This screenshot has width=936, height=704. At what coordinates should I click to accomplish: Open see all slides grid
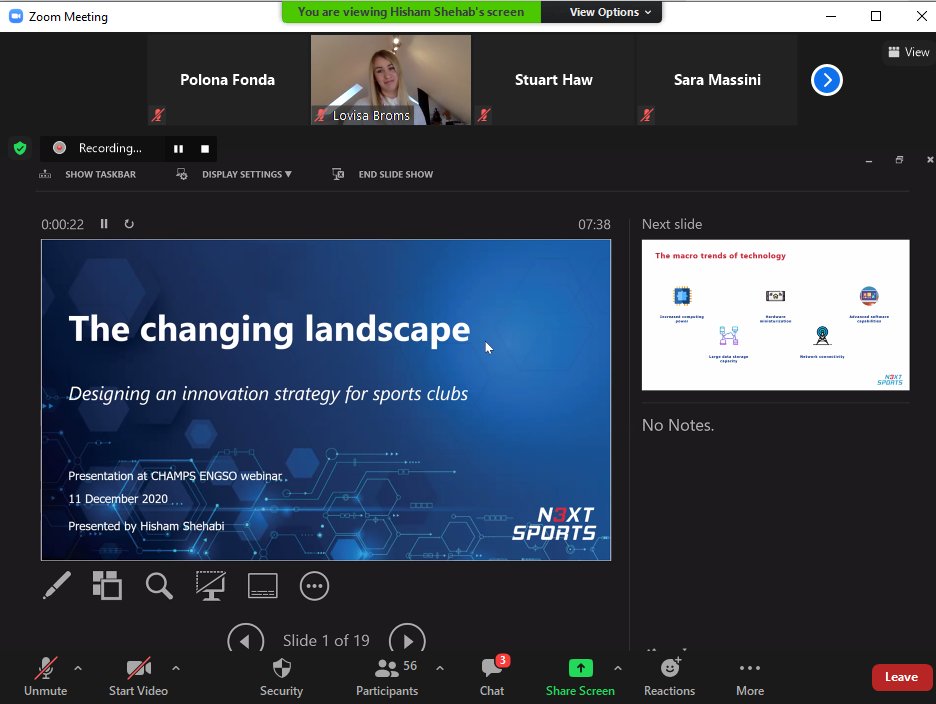click(x=107, y=586)
